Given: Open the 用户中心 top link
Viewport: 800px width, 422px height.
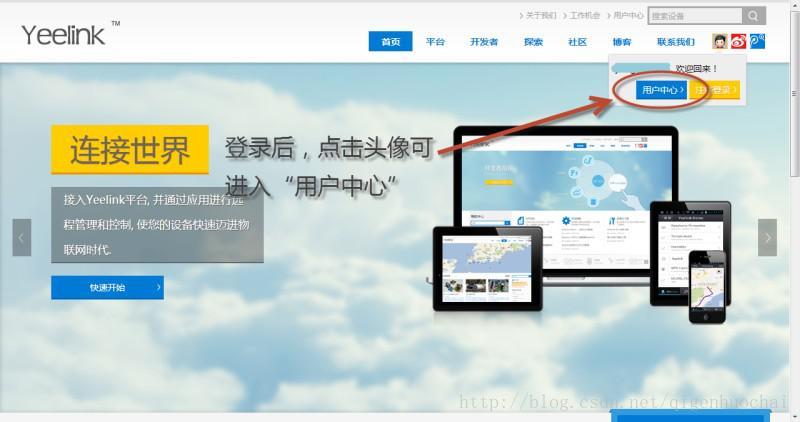Looking at the screenshot, I should click(626, 16).
